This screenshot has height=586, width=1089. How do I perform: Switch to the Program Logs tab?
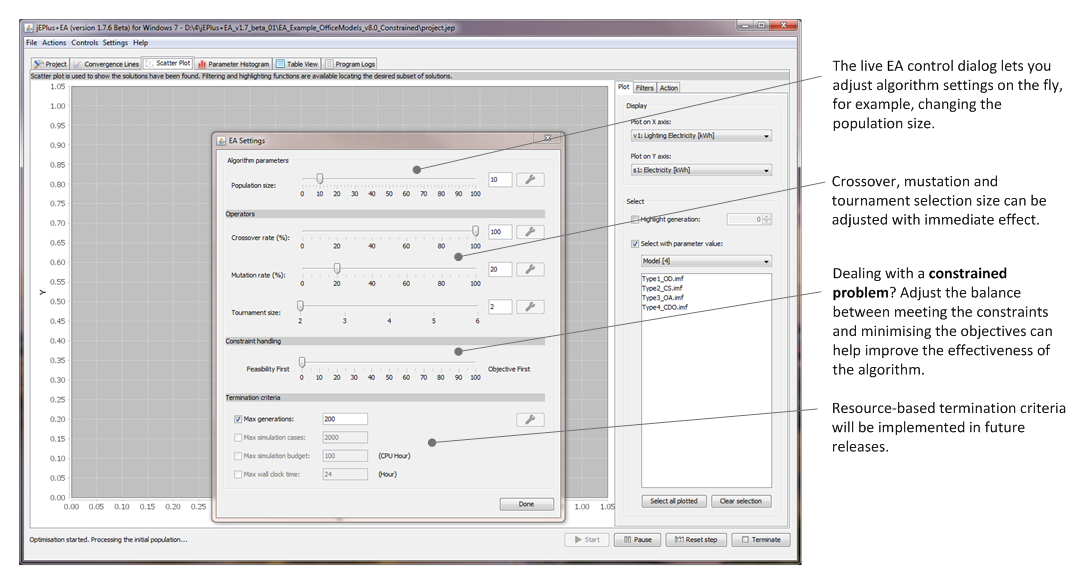pos(350,64)
